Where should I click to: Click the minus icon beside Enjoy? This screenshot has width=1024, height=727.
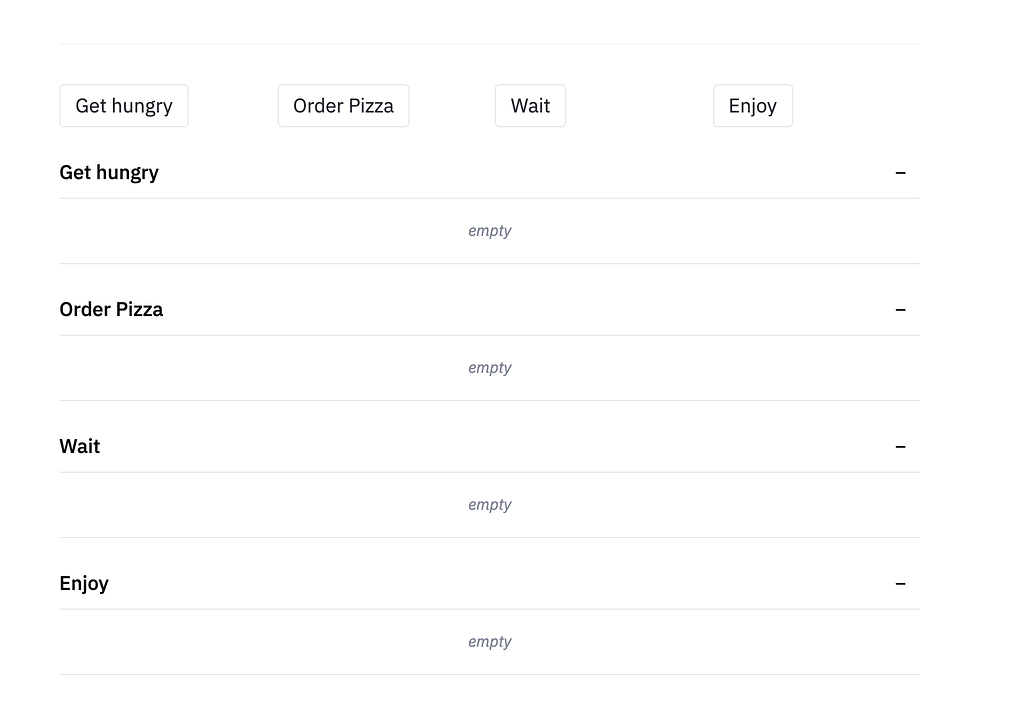[900, 583]
